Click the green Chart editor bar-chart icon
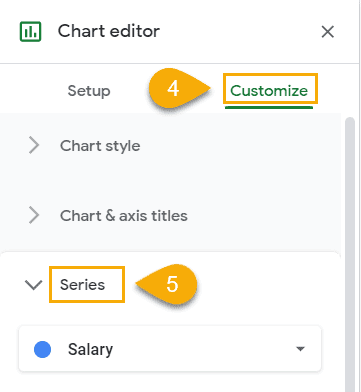This screenshot has height=392, width=361. pyautogui.click(x=30, y=32)
